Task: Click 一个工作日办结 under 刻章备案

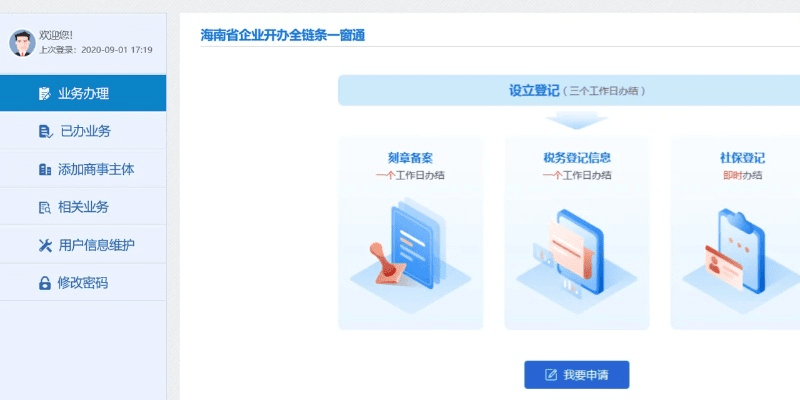Action: (x=410, y=176)
